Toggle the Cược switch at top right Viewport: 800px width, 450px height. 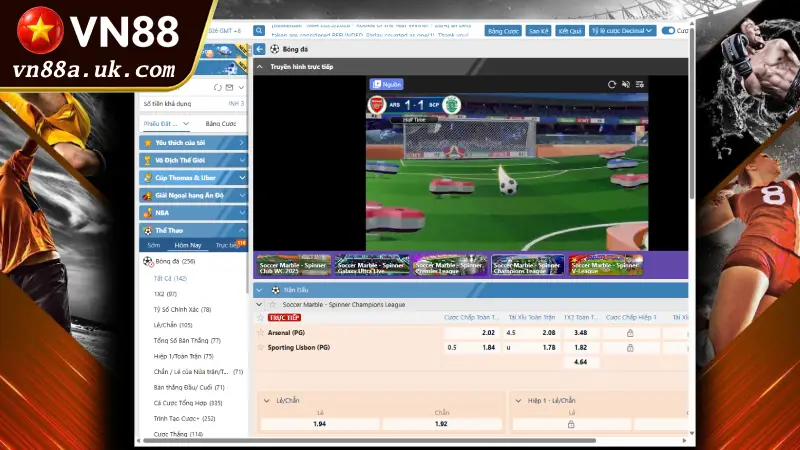pyautogui.click(x=668, y=31)
